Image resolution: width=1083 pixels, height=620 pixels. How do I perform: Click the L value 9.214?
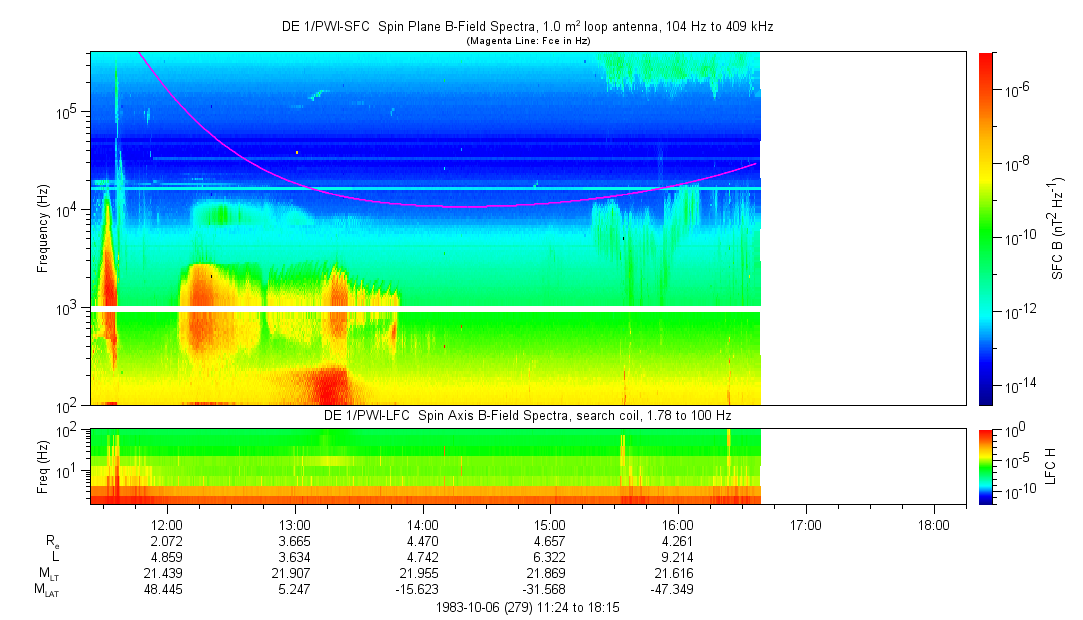678,556
